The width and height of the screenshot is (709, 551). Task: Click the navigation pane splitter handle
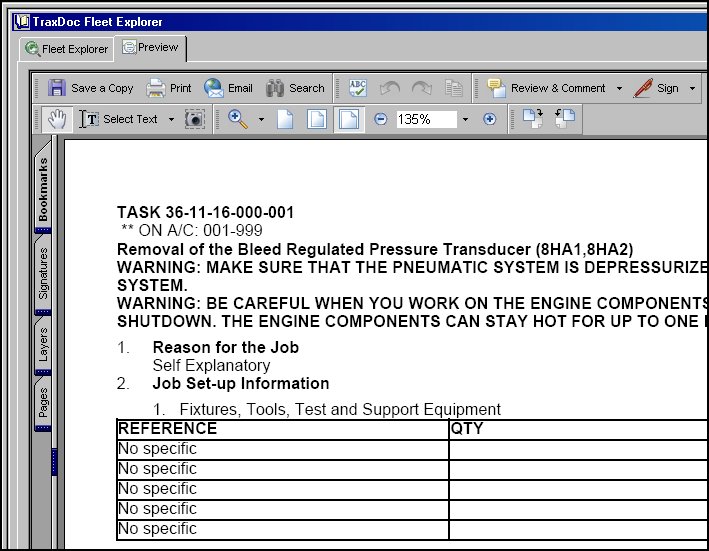pyautogui.click(x=54, y=462)
